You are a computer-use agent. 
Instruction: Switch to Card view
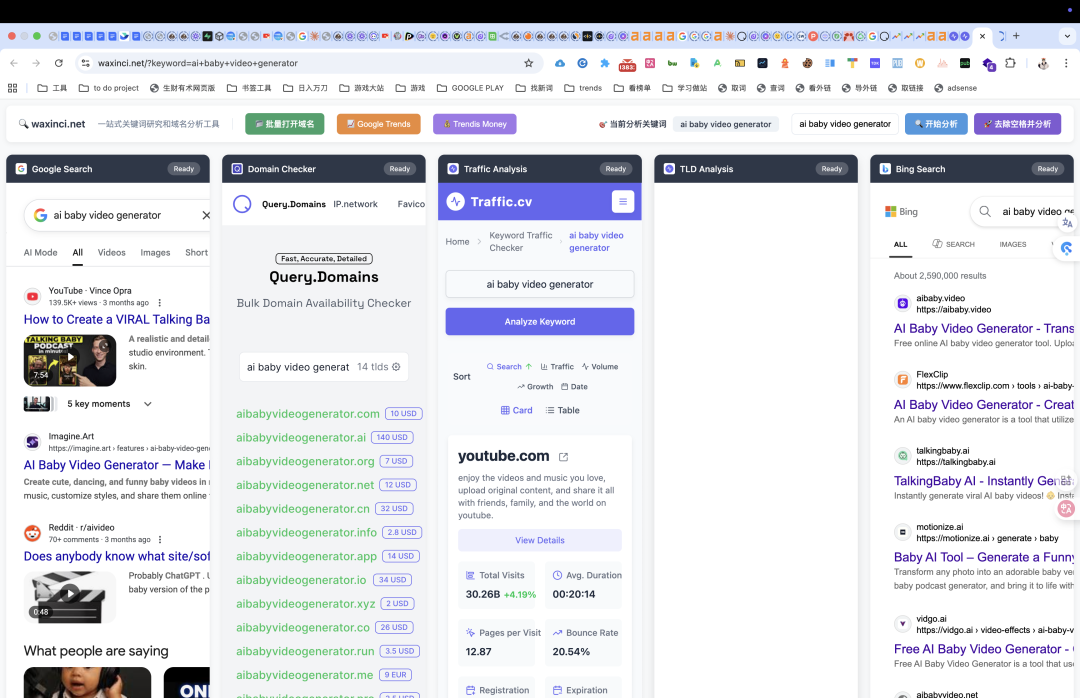(x=516, y=410)
